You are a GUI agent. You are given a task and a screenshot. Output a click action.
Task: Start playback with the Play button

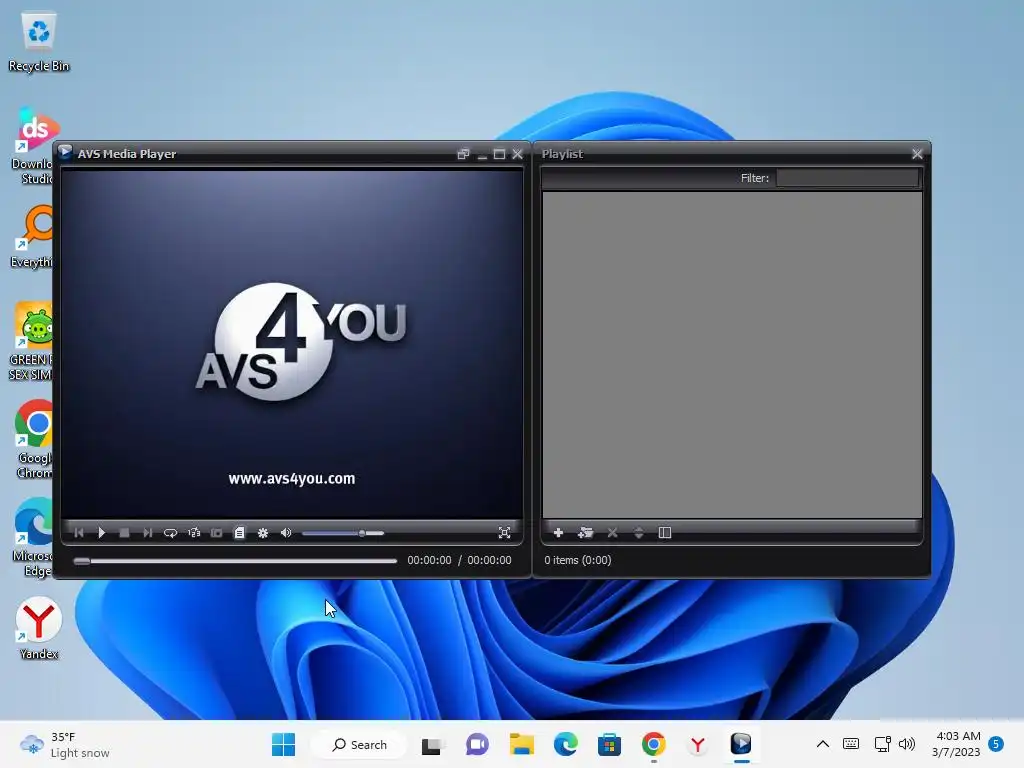point(101,533)
